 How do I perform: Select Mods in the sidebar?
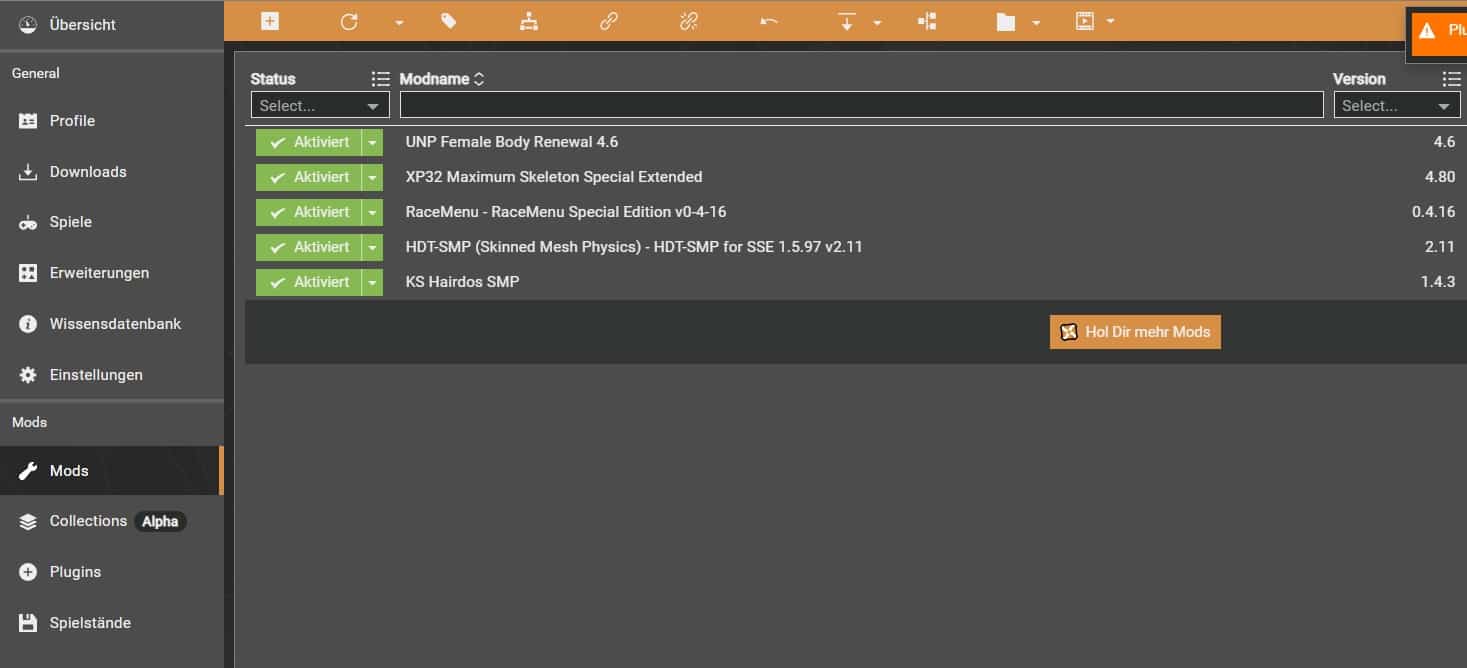pyautogui.click(x=112, y=470)
